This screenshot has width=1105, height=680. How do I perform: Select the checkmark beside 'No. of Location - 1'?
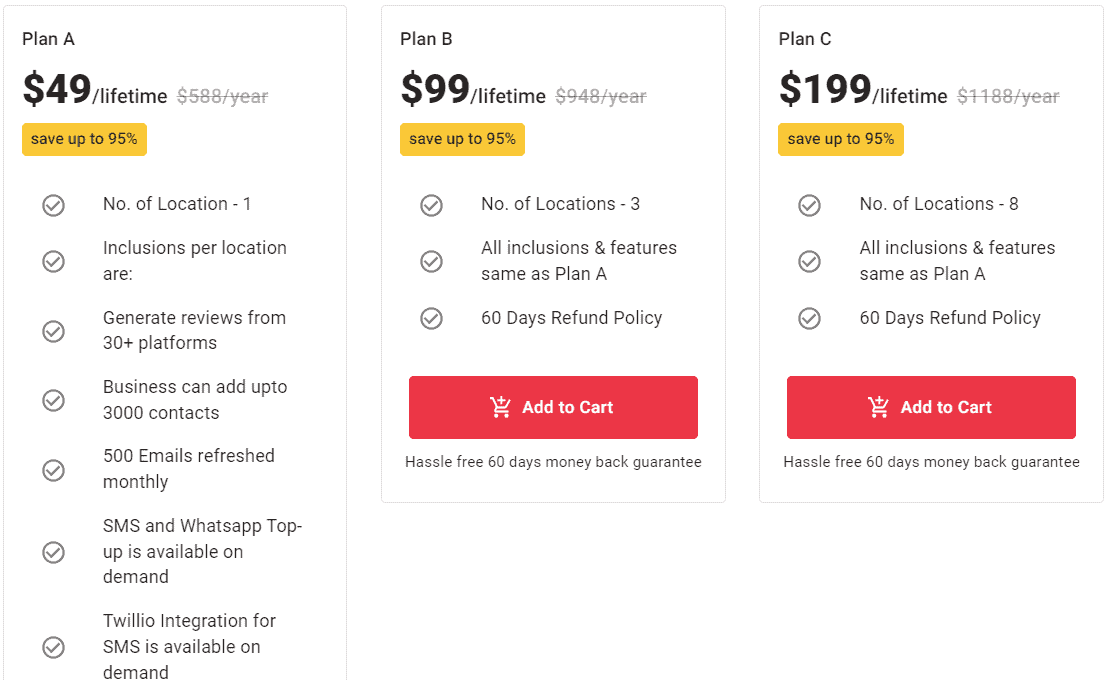[53, 204]
